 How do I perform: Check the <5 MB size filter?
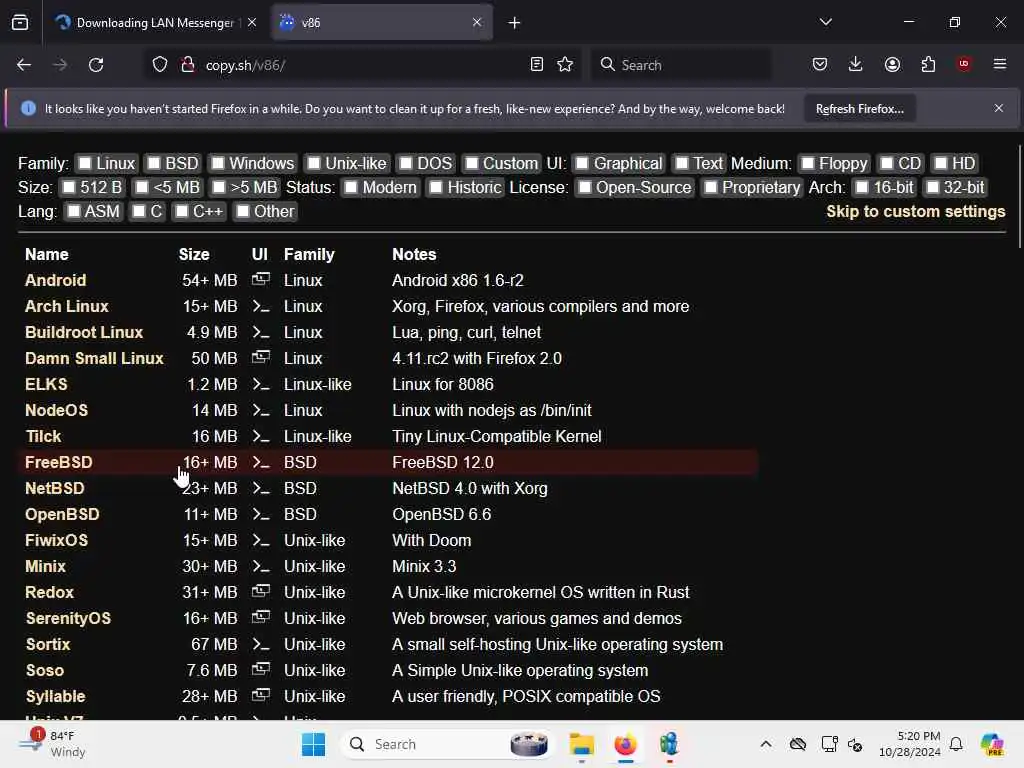[142, 187]
